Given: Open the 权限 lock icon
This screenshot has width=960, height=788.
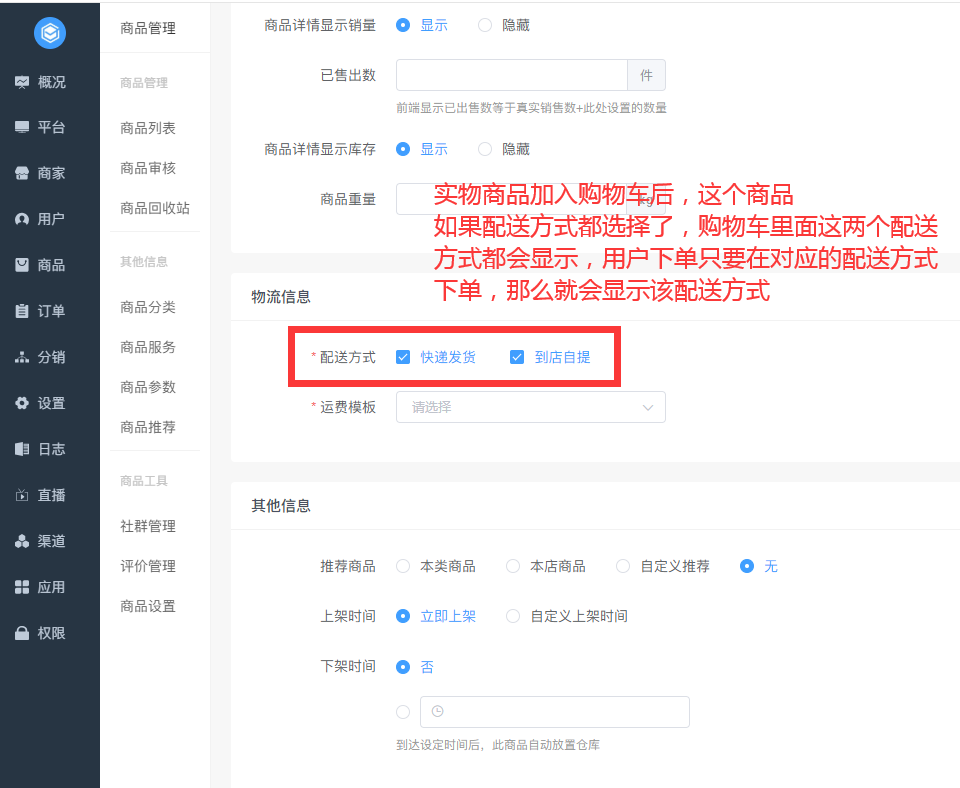Looking at the screenshot, I should click(22, 633).
